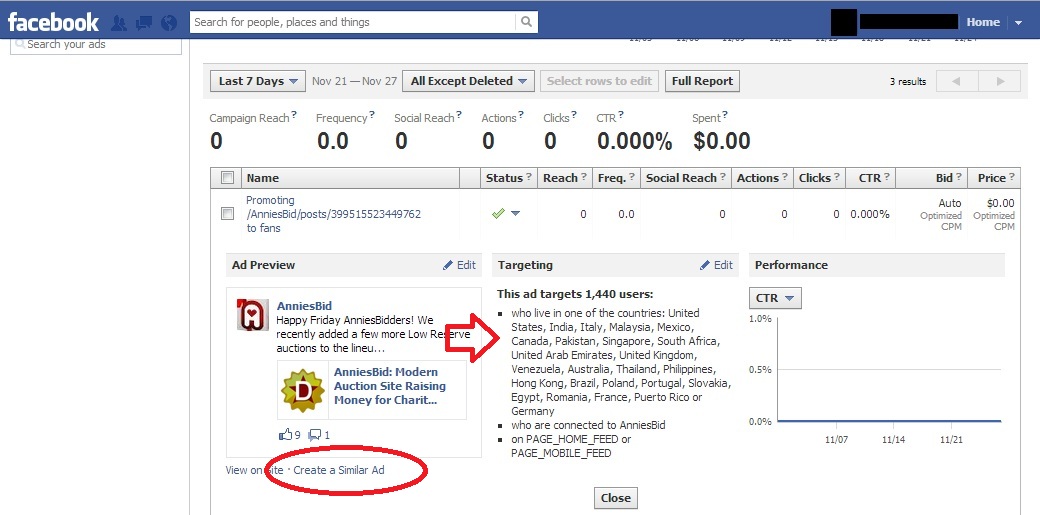
Task: Click the Create a Similar Ad link
Action: (x=339, y=470)
